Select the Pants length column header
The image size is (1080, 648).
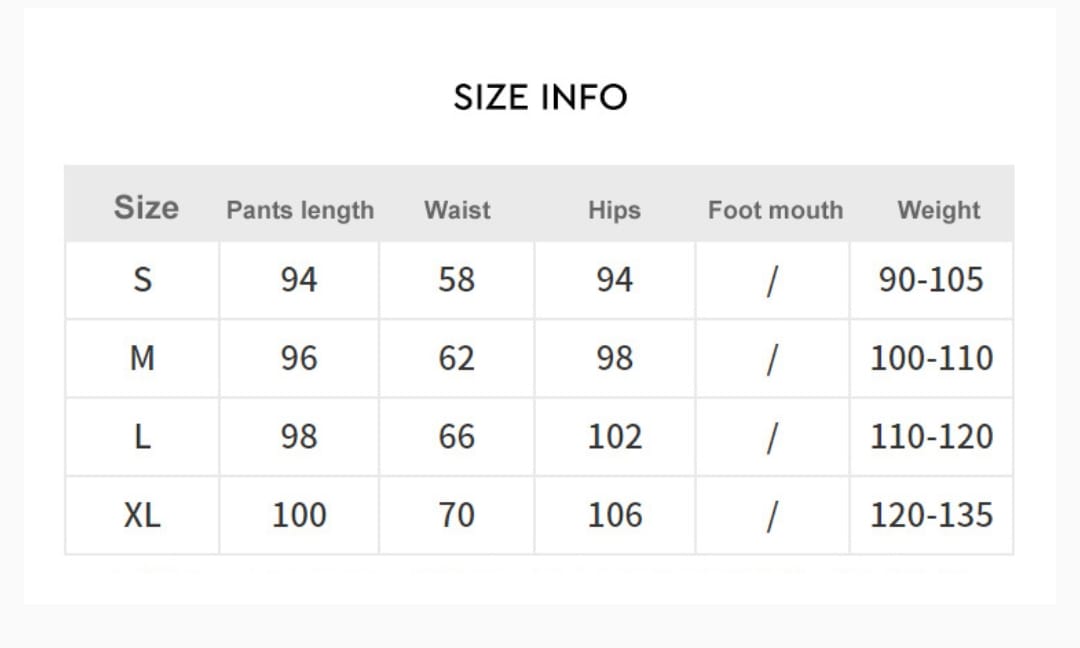click(300, 210)
